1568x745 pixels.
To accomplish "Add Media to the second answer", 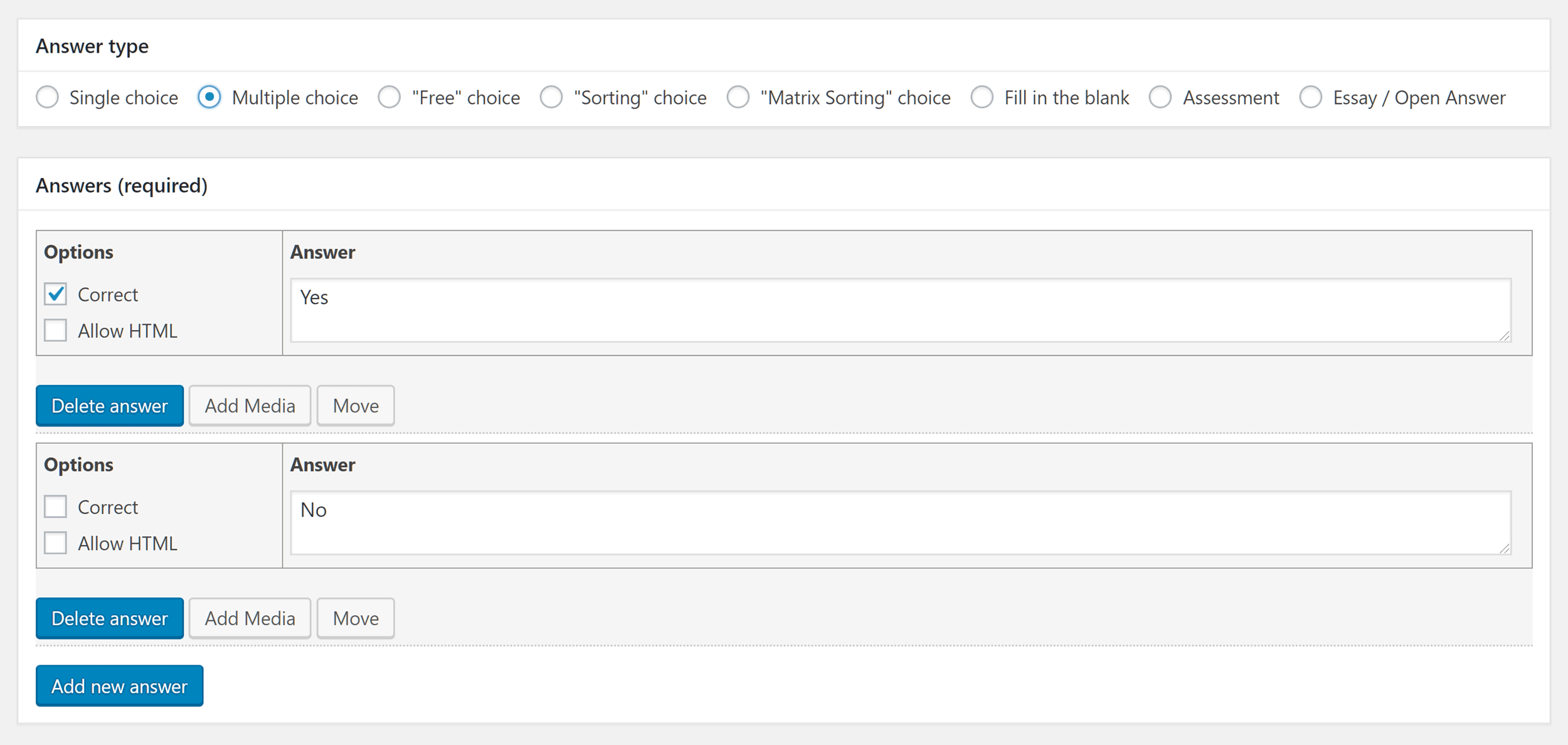I will pos(250,618).
